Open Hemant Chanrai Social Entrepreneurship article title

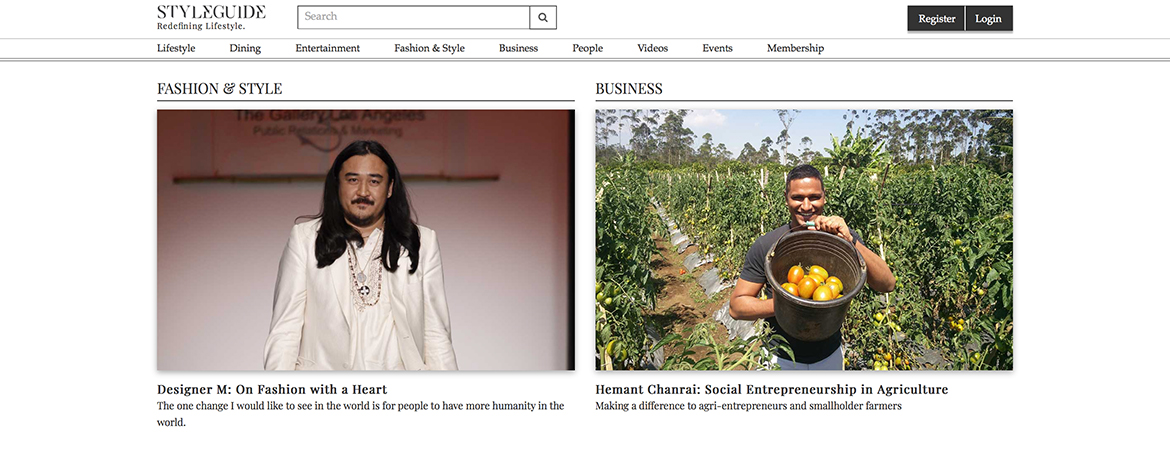click(x=772, y=390)
